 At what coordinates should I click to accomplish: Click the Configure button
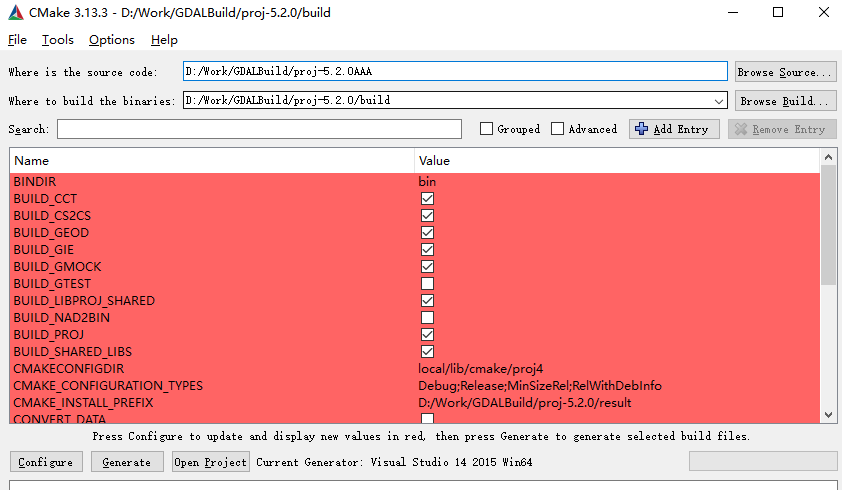[46, 462]
